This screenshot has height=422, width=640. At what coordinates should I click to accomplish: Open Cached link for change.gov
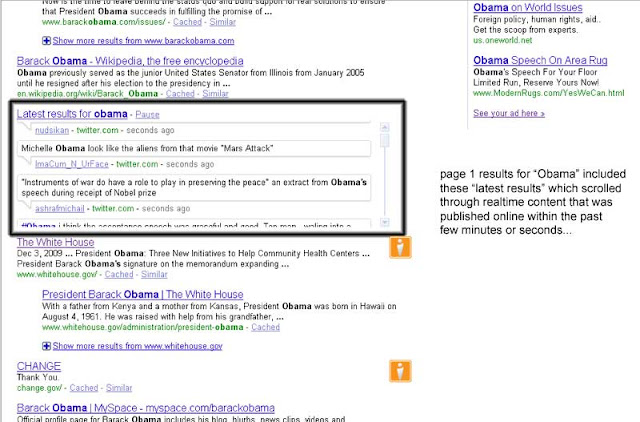point(84,388)
